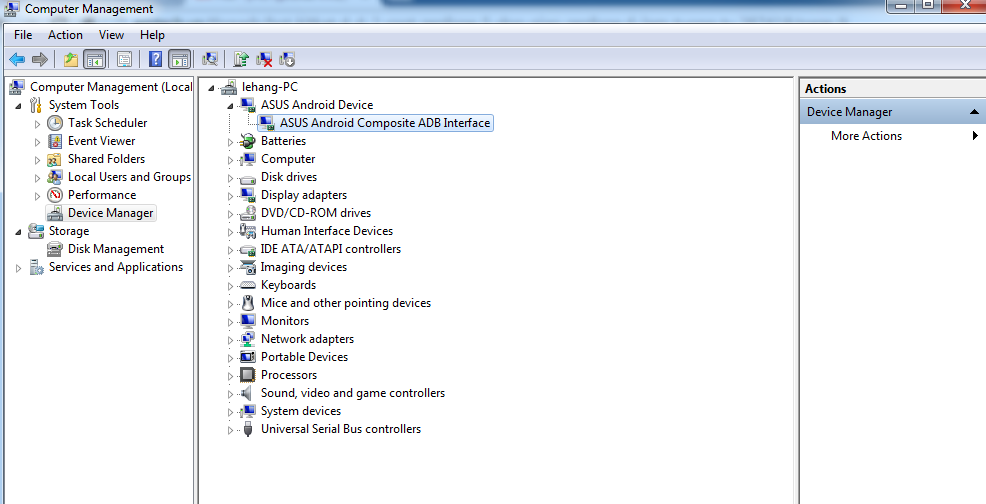Click the grey Forward arrow in toolbar
The width and height of the screenshot is (986, 504).
(x=40, y=60)
